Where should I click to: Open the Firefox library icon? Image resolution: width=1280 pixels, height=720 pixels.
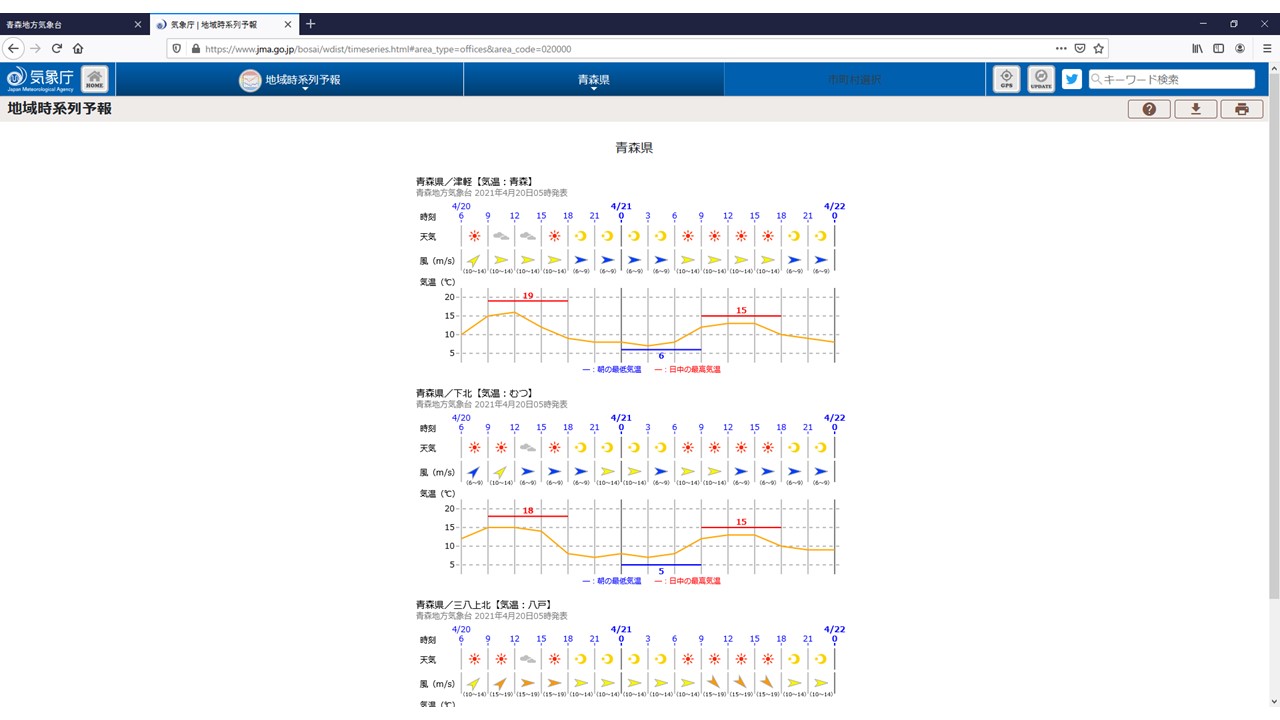(x=1197, y=48)
